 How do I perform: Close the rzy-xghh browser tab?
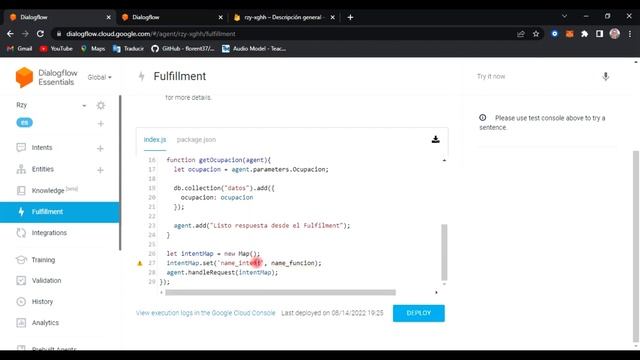(333, 17)
